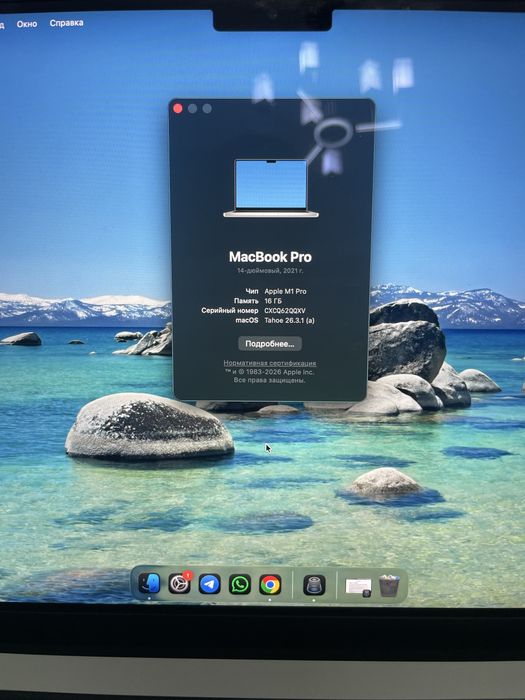This screenshot has height=700, width=525.
Task: Switch to Google Chrome in the Dock
Action: click(270, 584)
